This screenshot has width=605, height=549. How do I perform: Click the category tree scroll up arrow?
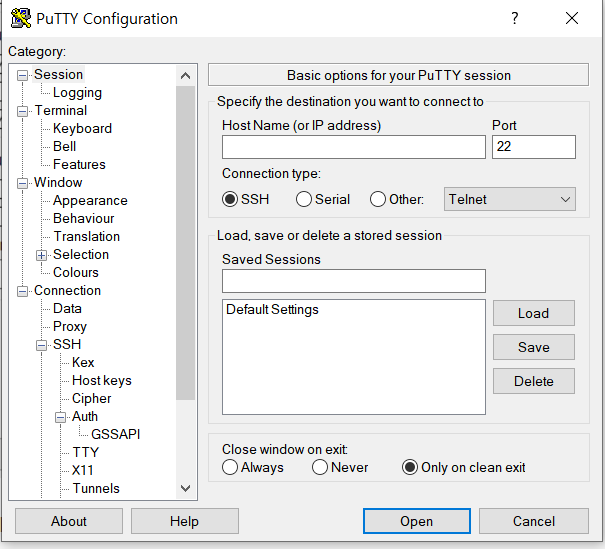[185, 76]
